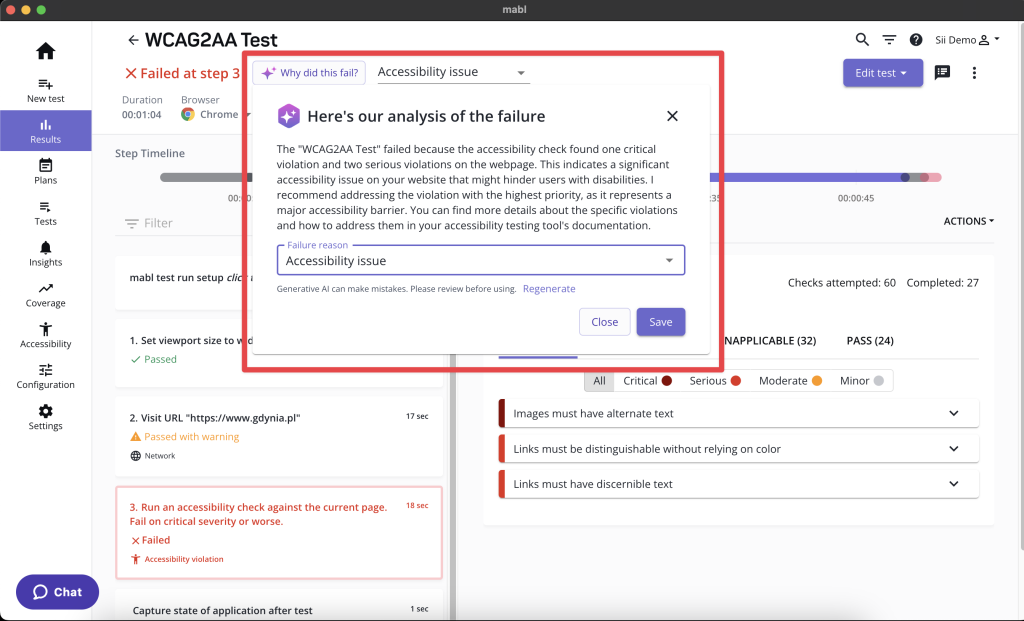Click the Save button in the dialog

[660, 322]
